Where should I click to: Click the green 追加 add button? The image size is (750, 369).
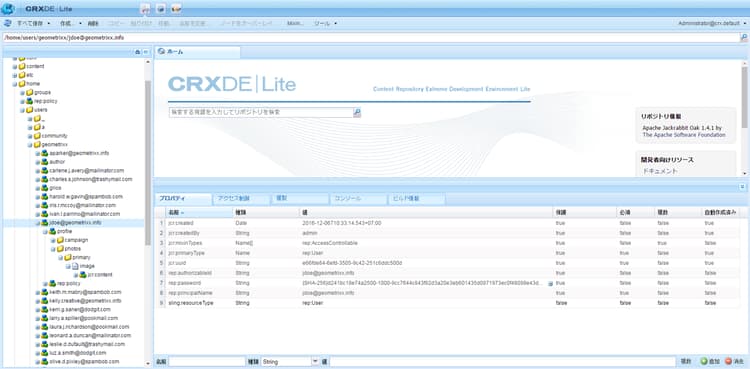(x=710, y=361)
